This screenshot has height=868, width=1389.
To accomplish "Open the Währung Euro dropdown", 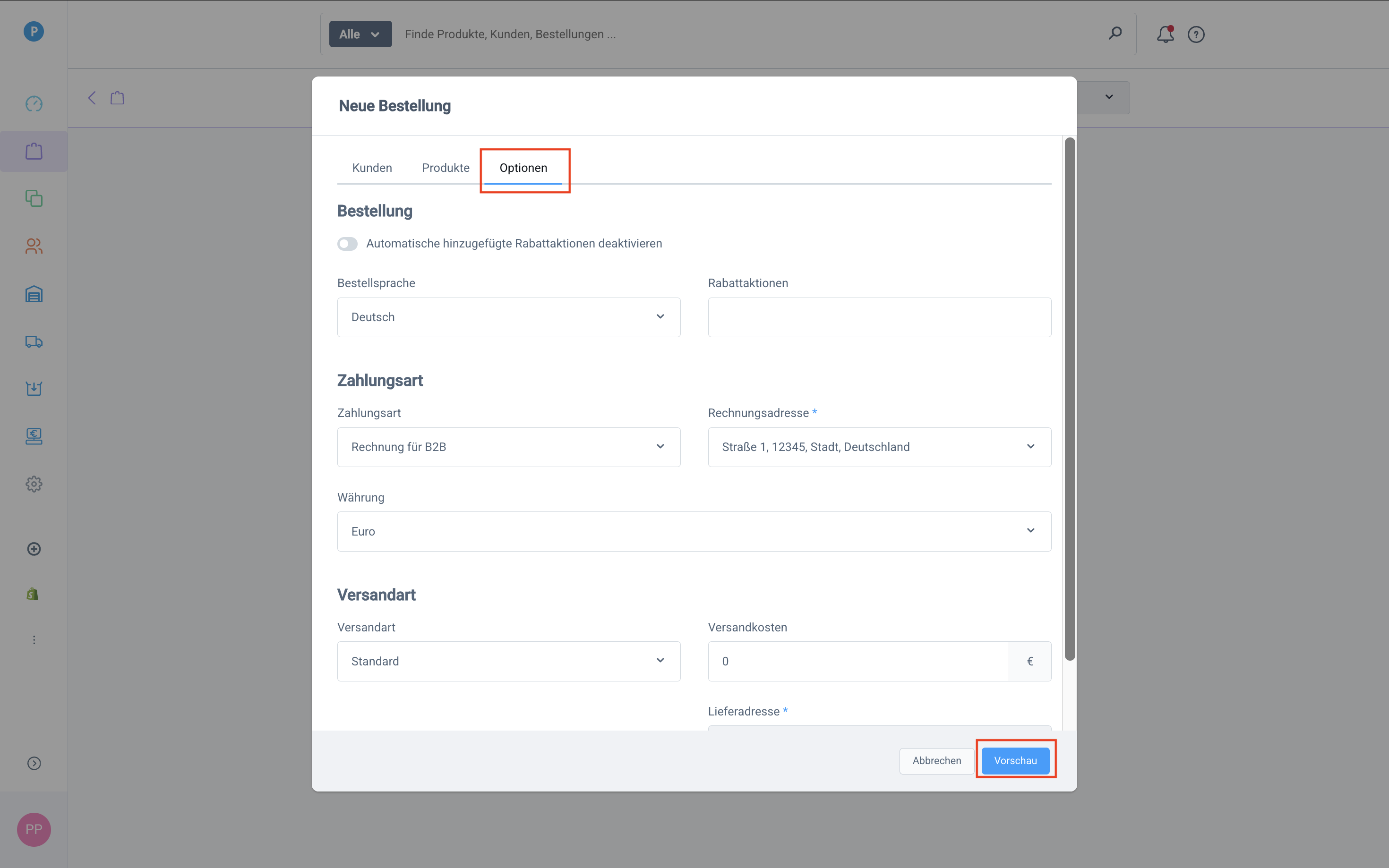I will point(694,531).
